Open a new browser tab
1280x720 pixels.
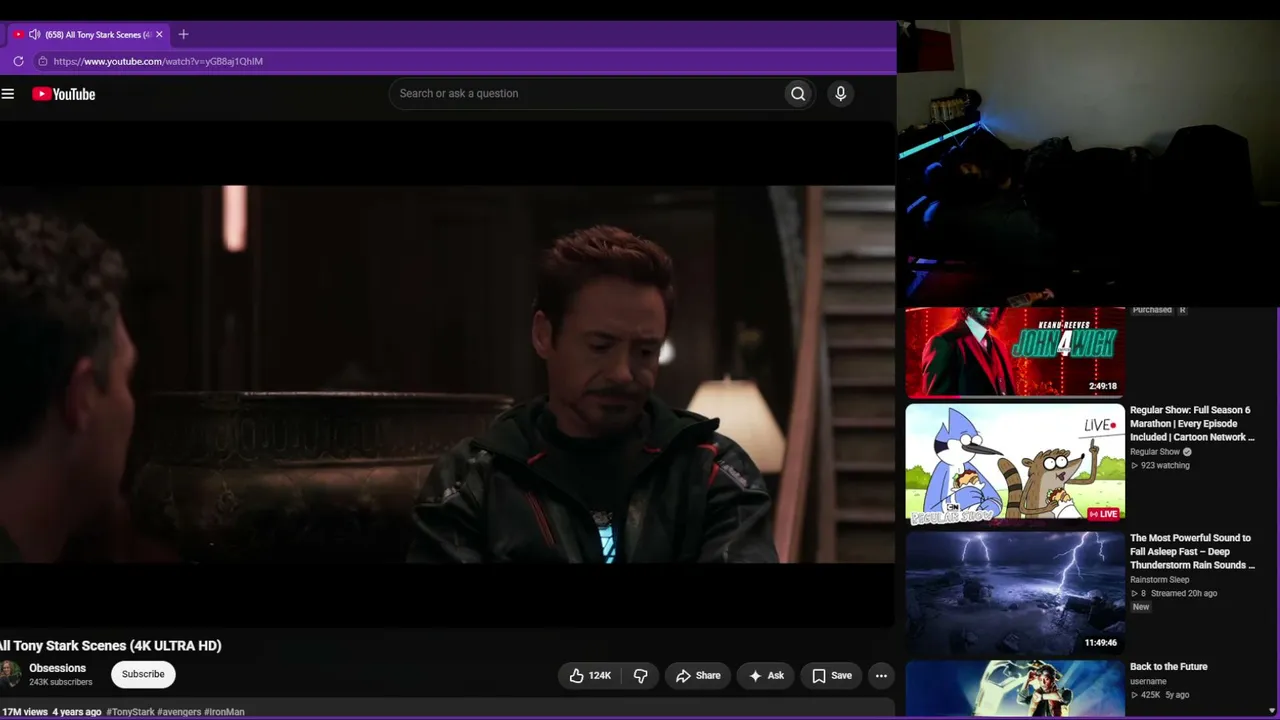click(183, 34)
